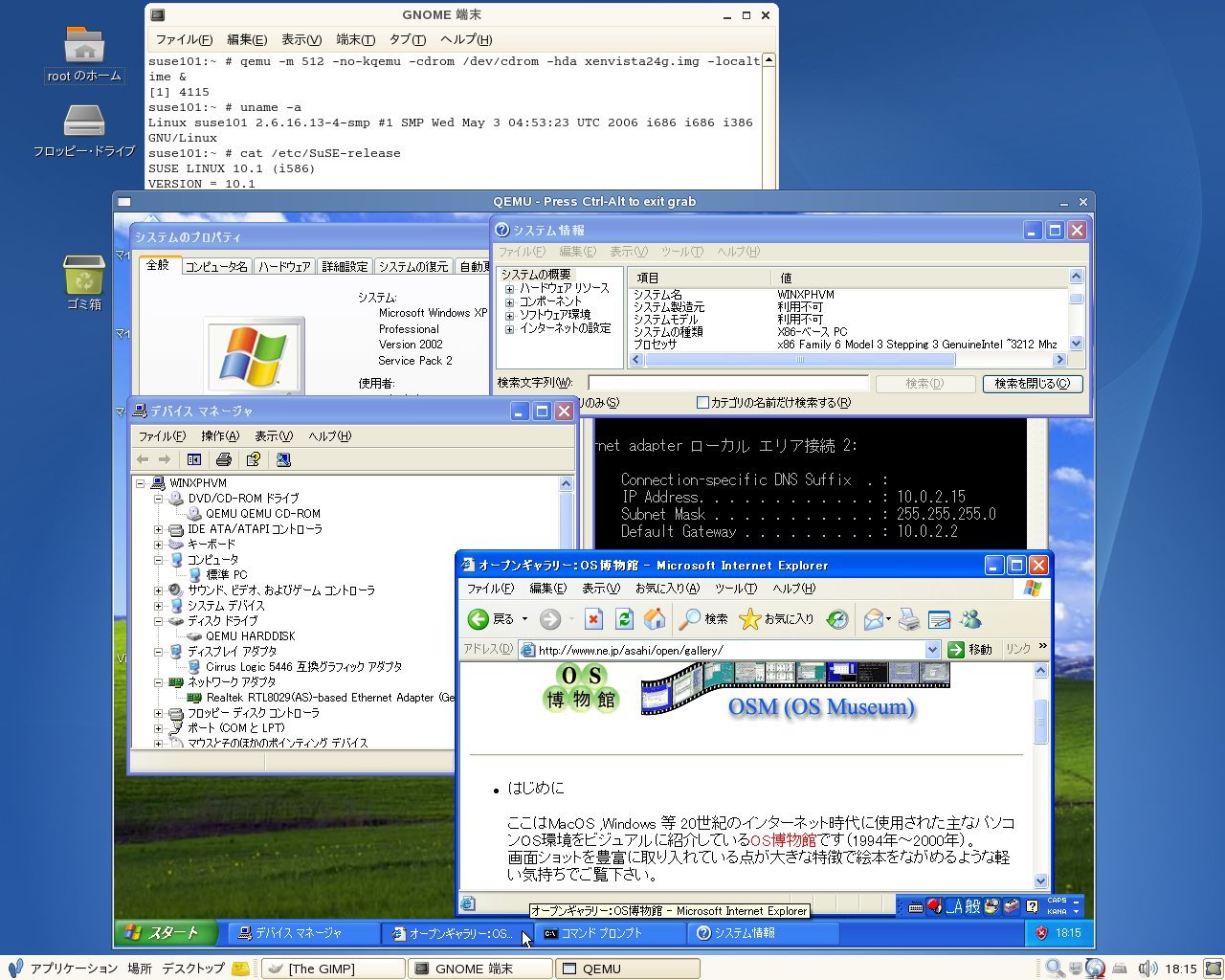Open the Device Manager Action menu
Viewport: 1225px width, 980px height.
(220, 436)
